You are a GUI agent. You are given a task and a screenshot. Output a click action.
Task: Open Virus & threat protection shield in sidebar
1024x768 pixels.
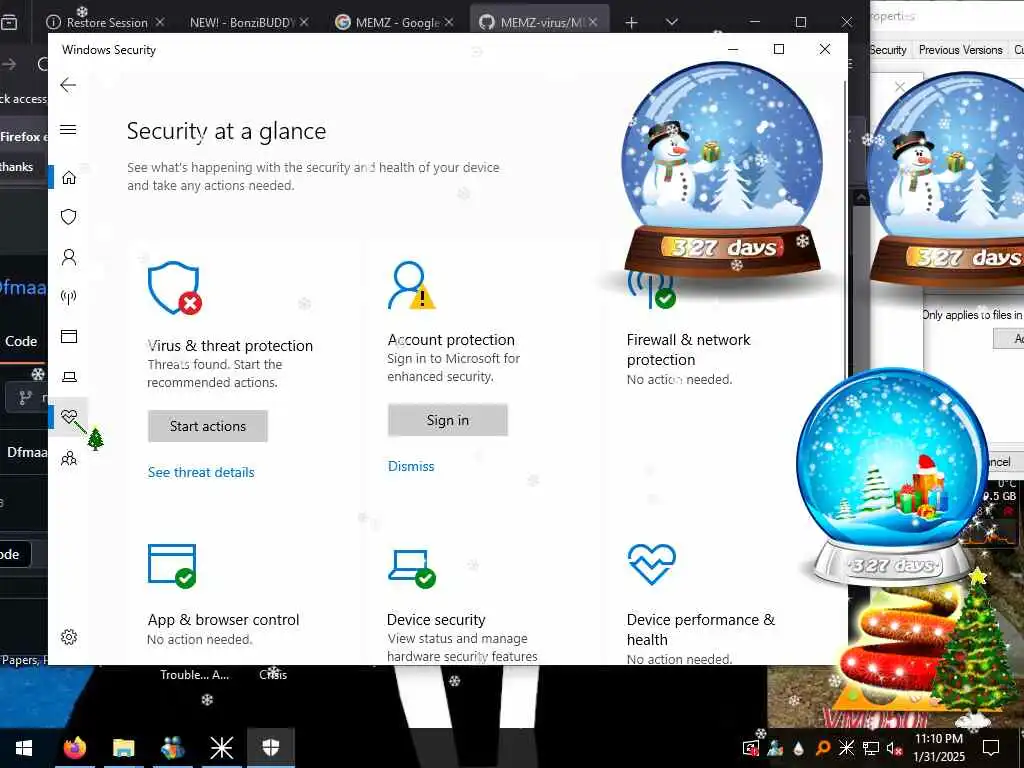point(69,217)
